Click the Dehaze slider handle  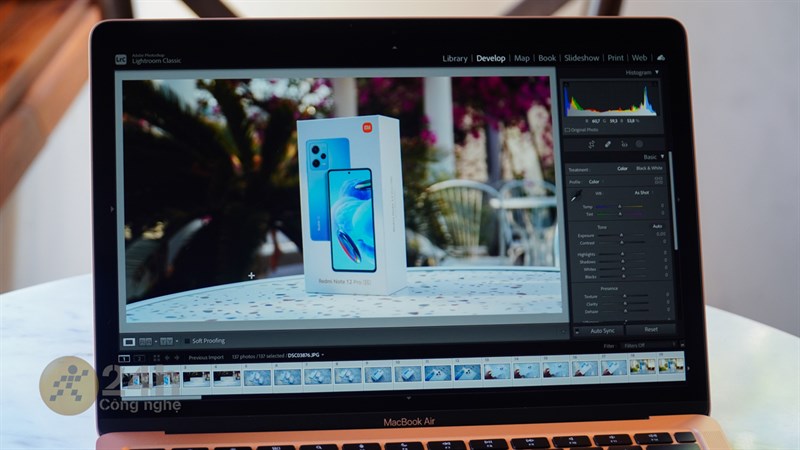point(625,311)
